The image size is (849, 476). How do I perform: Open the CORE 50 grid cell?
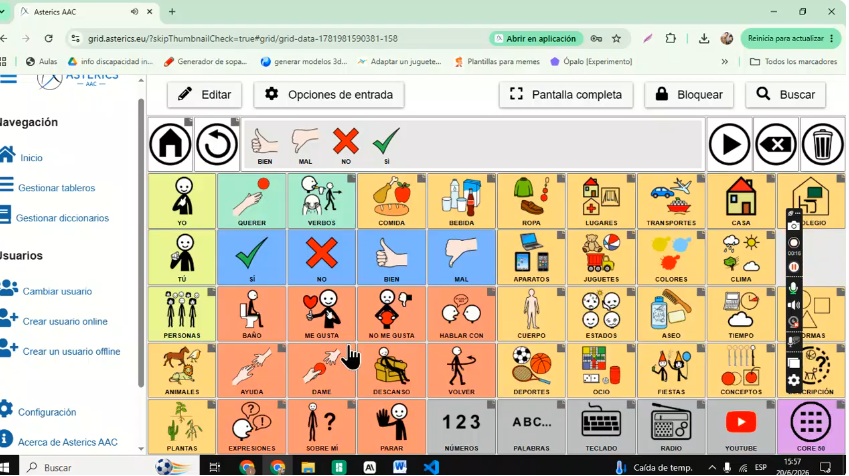pos(811,426)
